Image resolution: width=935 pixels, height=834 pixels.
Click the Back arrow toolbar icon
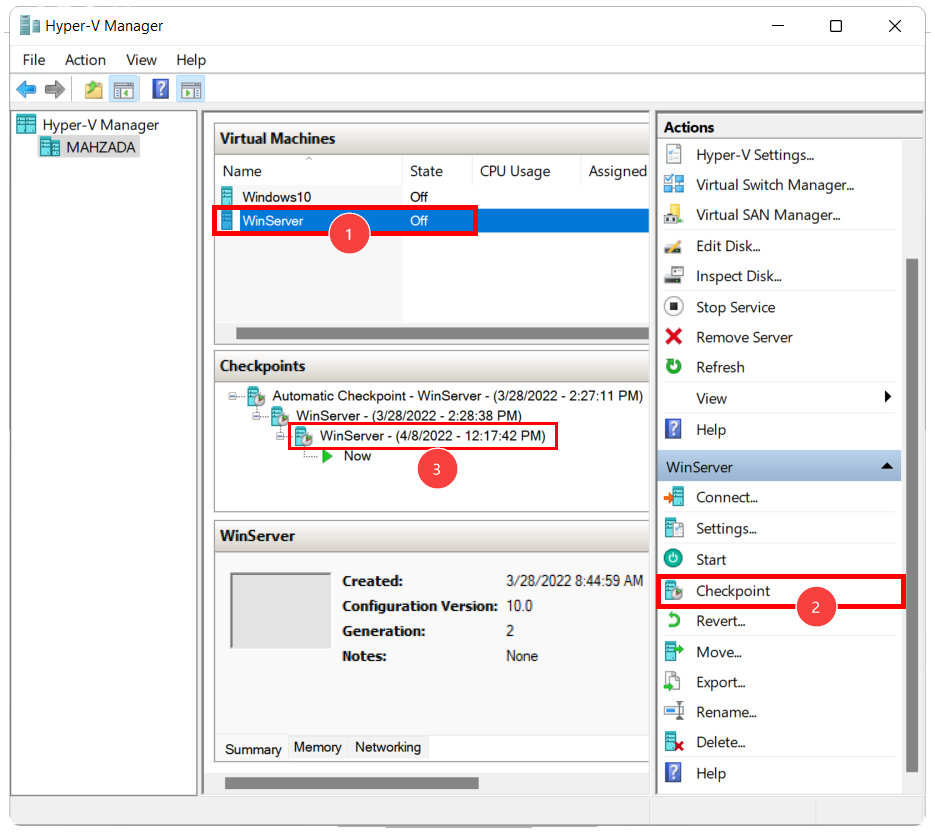coord(26,89)
